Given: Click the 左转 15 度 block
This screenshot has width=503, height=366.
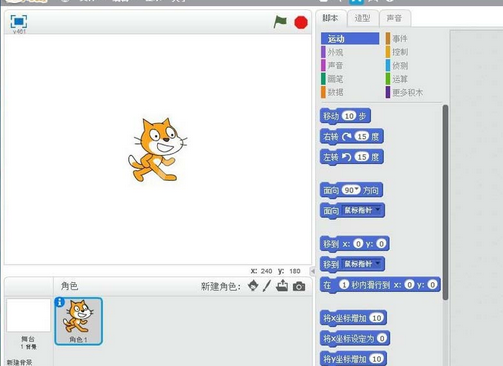Looking at the screenshot, I should tap(352, 157).
